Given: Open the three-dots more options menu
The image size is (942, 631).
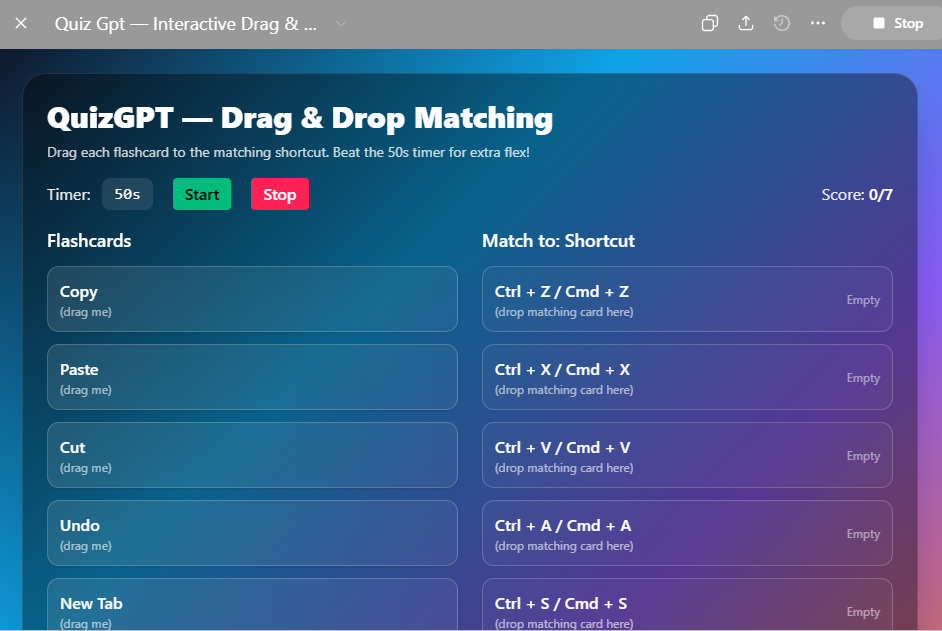Looking at the screenshot, I should (818, 23).
